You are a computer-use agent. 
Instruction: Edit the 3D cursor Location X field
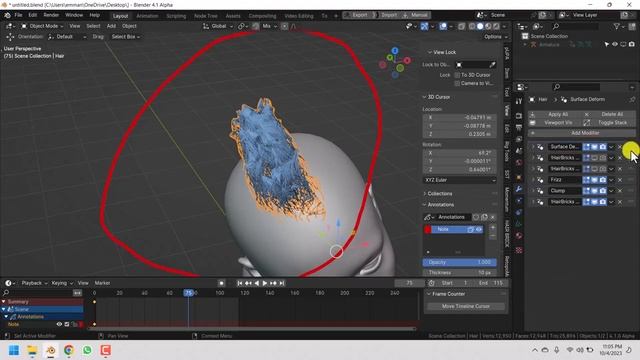click(460, 118)
